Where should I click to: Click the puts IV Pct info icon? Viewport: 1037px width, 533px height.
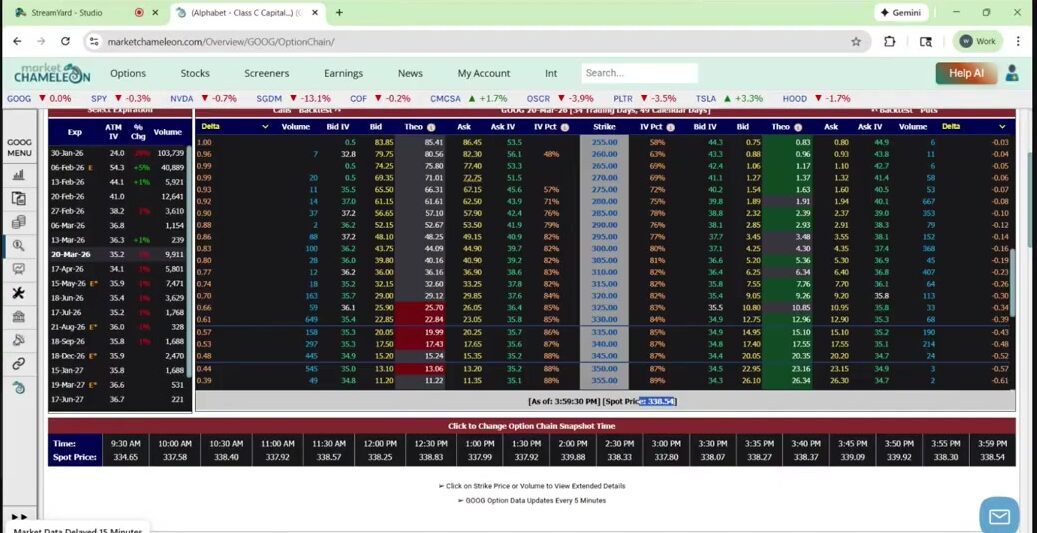tap(670, 127)
